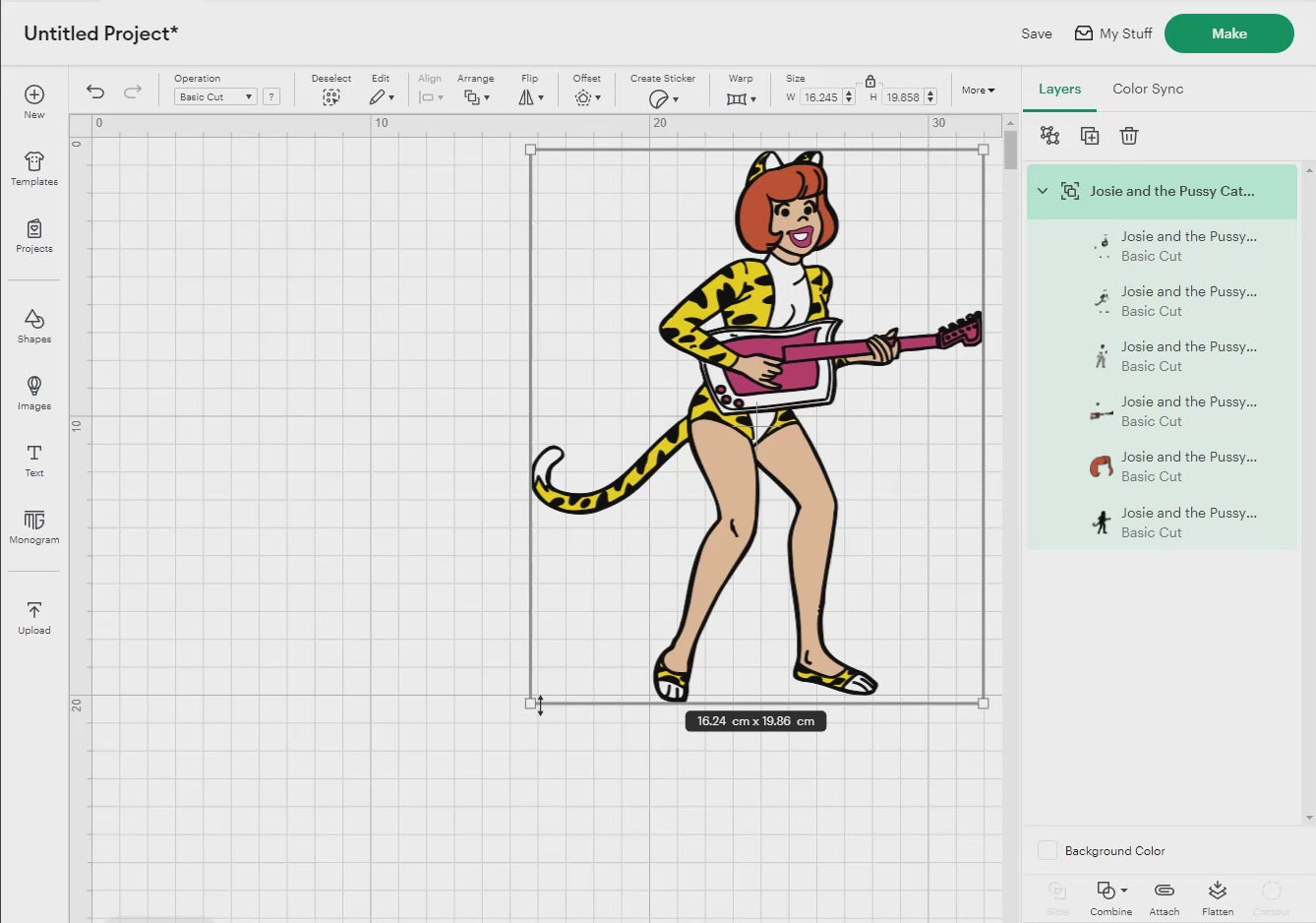Click the height size field

coord(903,96)
